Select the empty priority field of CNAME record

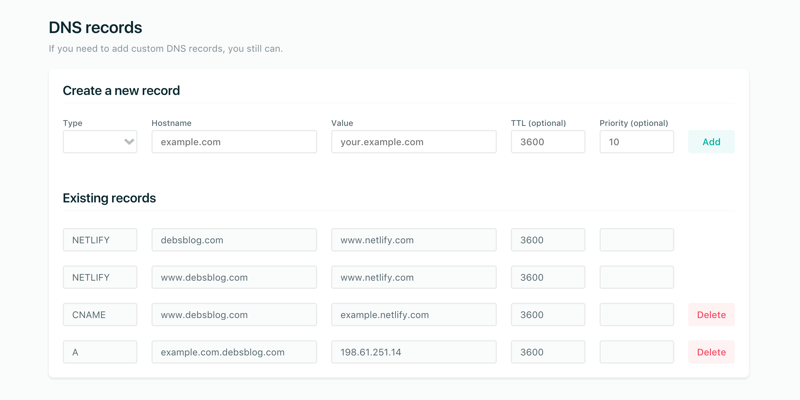pos(636,315)
